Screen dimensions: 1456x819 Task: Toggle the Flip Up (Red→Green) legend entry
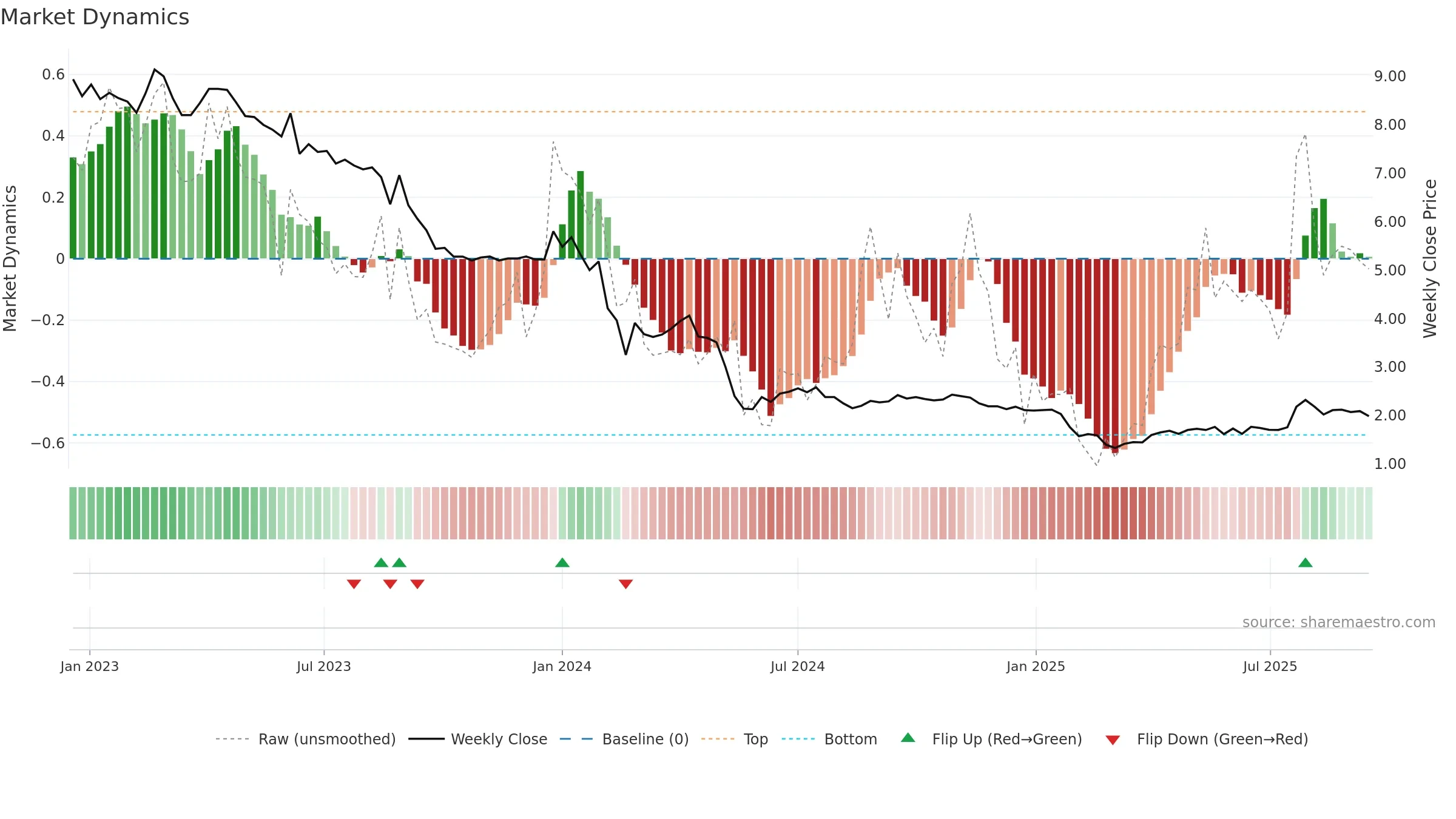pos(991,739)
